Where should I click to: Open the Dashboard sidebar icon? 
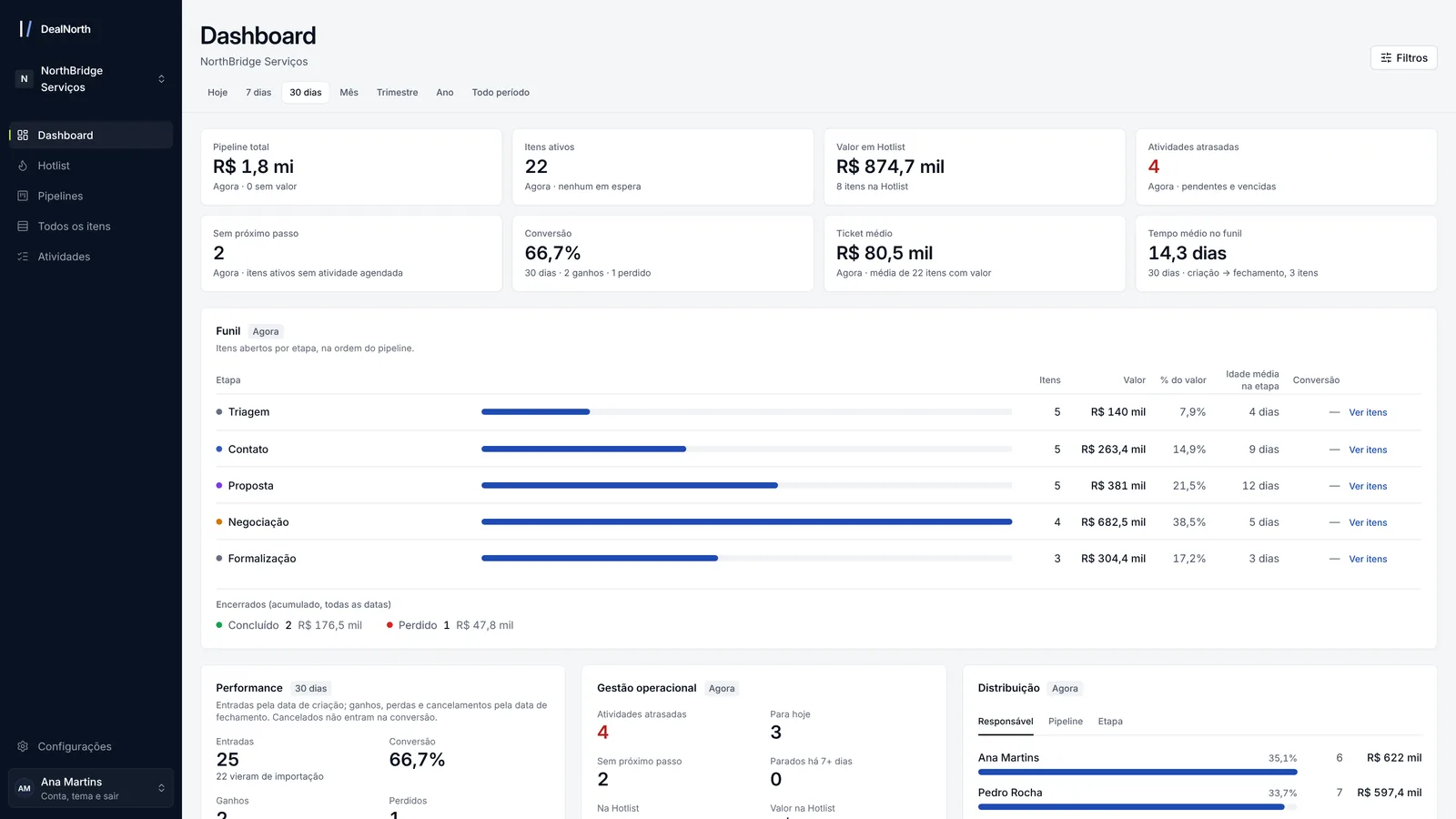pos(23,135)
